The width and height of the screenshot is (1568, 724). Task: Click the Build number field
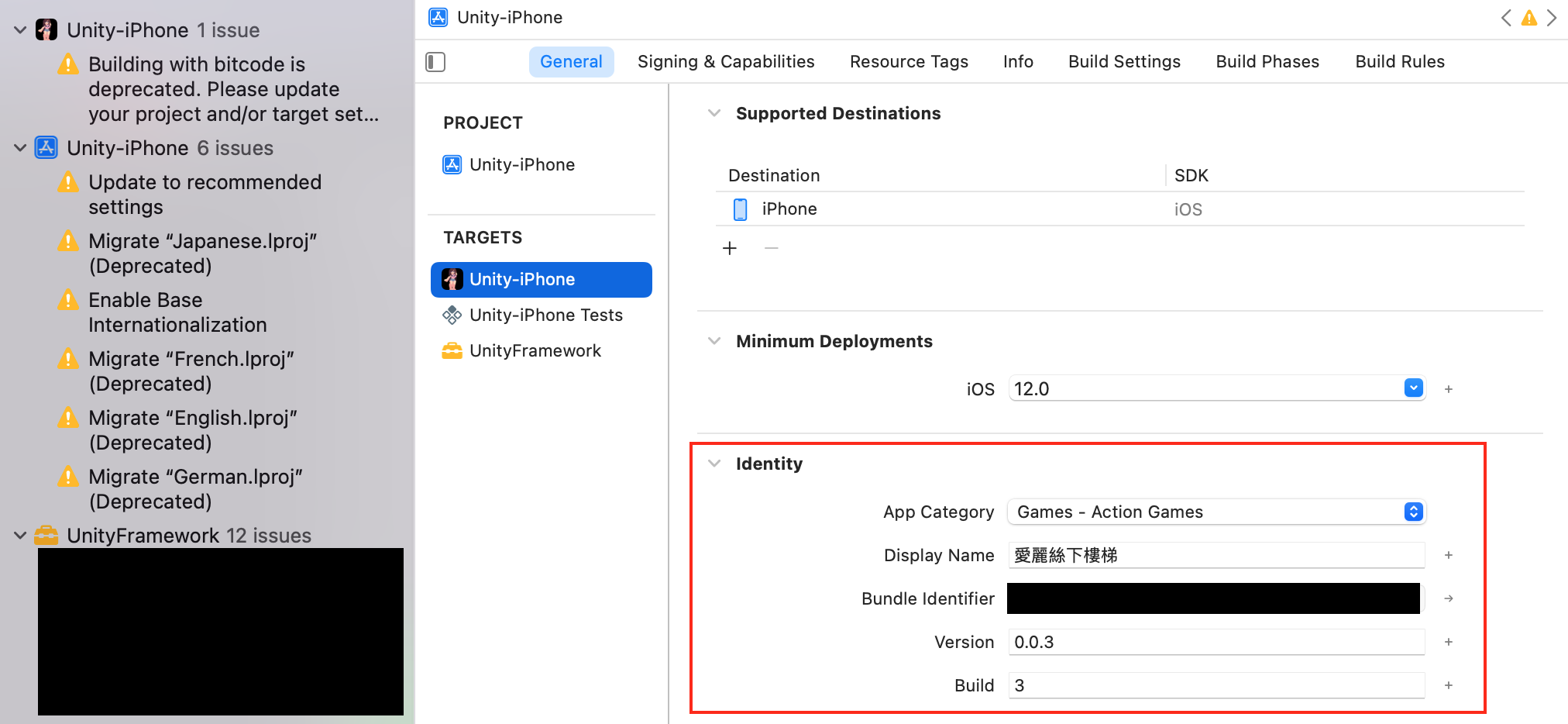[1217, 685]
